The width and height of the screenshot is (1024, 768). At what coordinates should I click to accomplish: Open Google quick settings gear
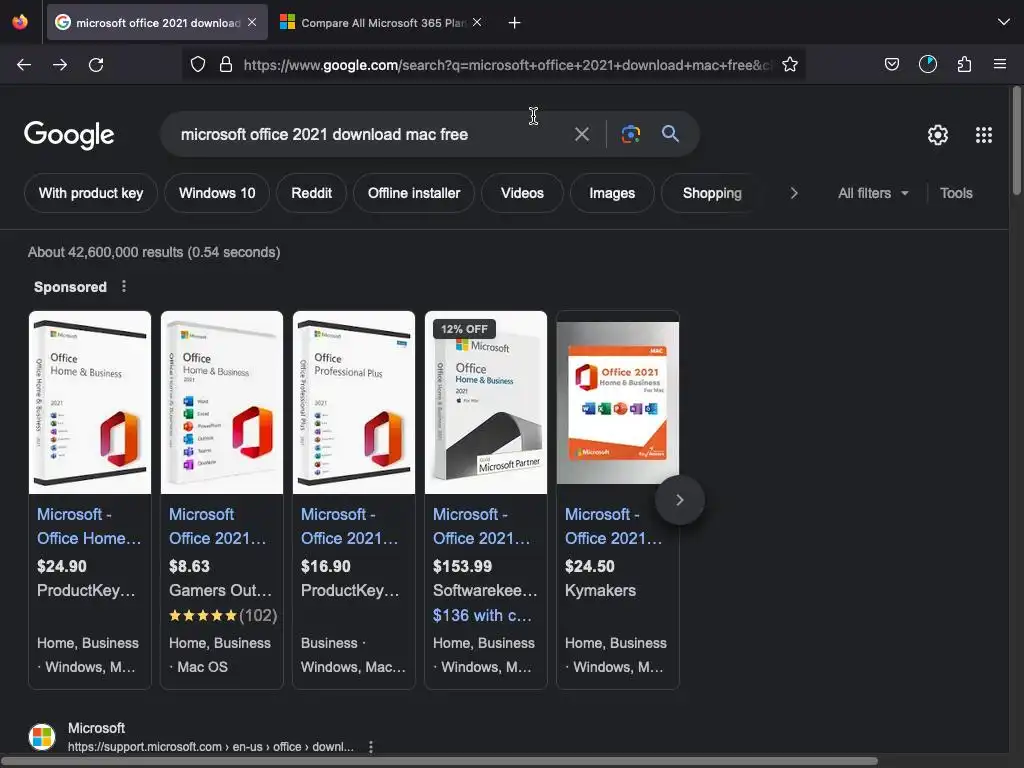(x=938, y=135)
